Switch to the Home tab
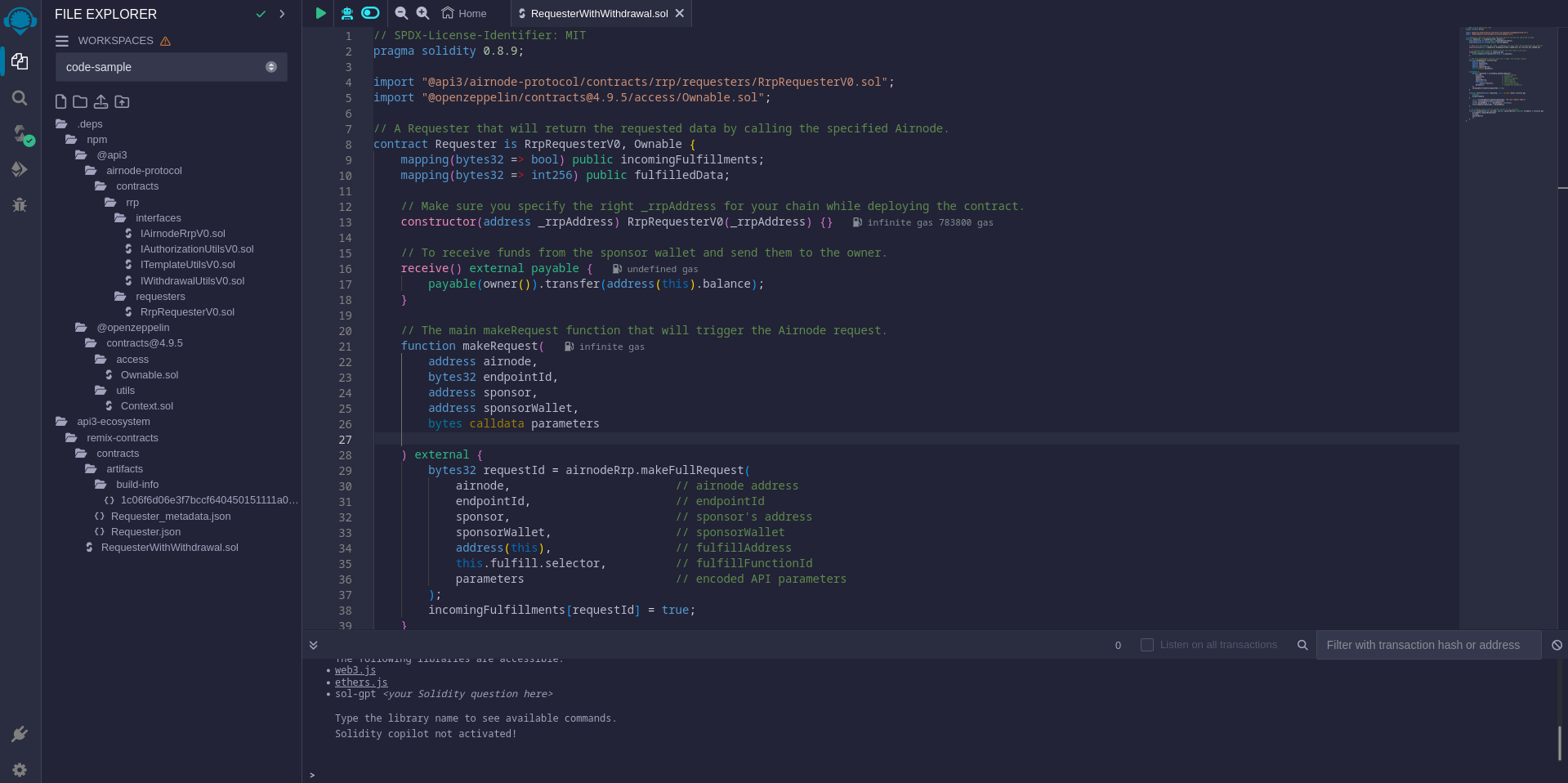Image resolution: width=1568 pixels, height=783 pixels. tap(462, 13)
